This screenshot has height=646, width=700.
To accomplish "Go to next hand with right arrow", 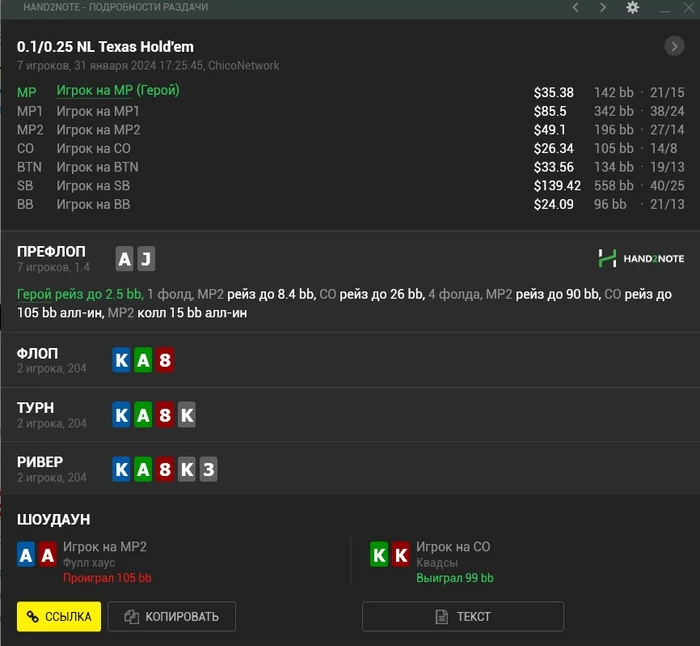I will tap(603, 7).
